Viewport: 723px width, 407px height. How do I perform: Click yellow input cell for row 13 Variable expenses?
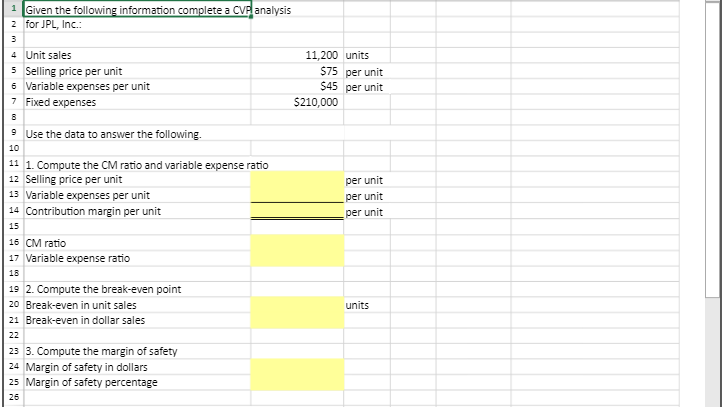(297, 195)
